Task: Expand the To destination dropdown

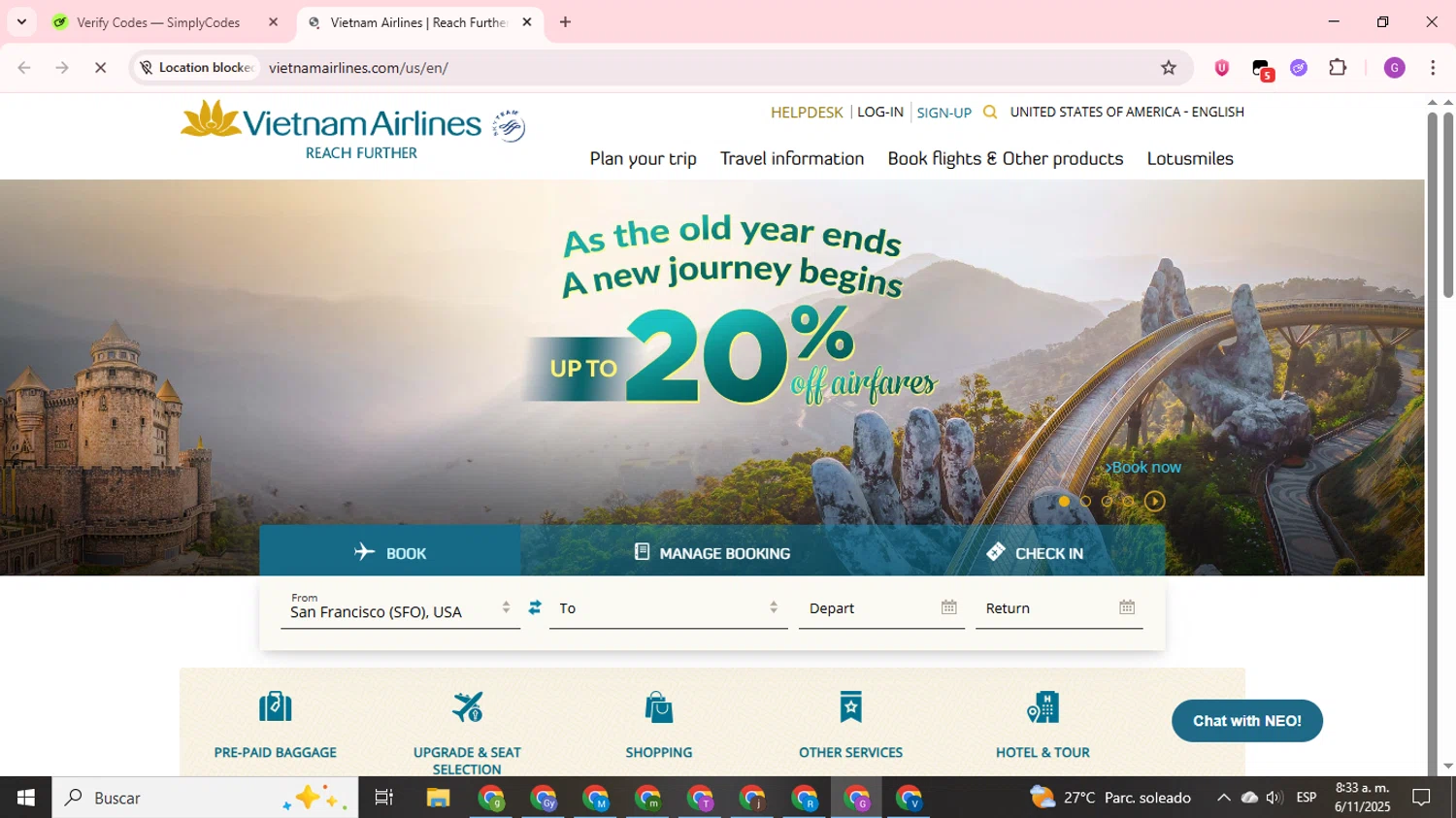Action: tap(774, 607)
